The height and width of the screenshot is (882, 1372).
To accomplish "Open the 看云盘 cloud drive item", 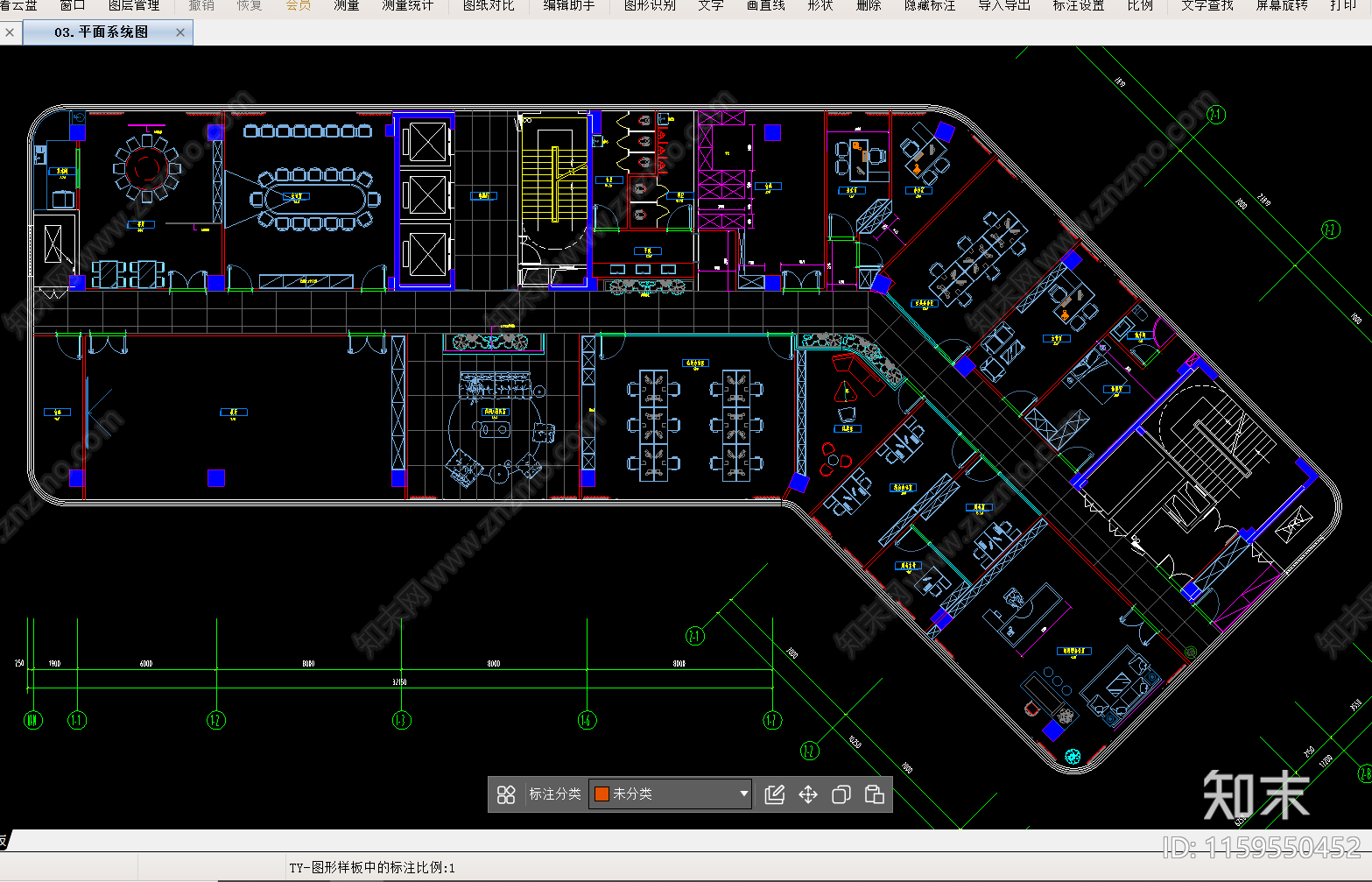I will coord(18,5).
